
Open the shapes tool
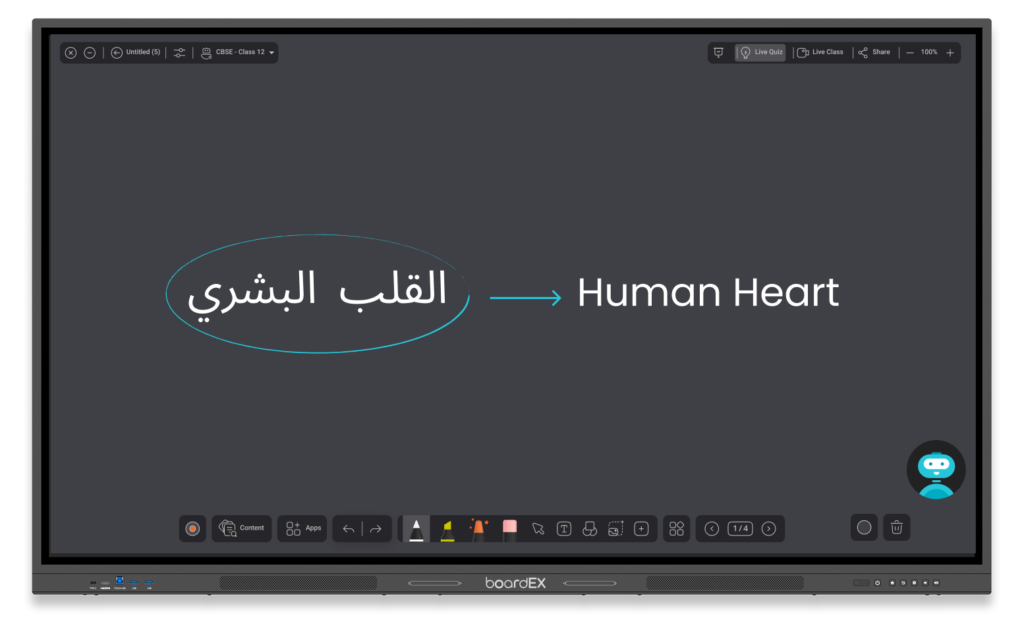click(x=590, y=529)
